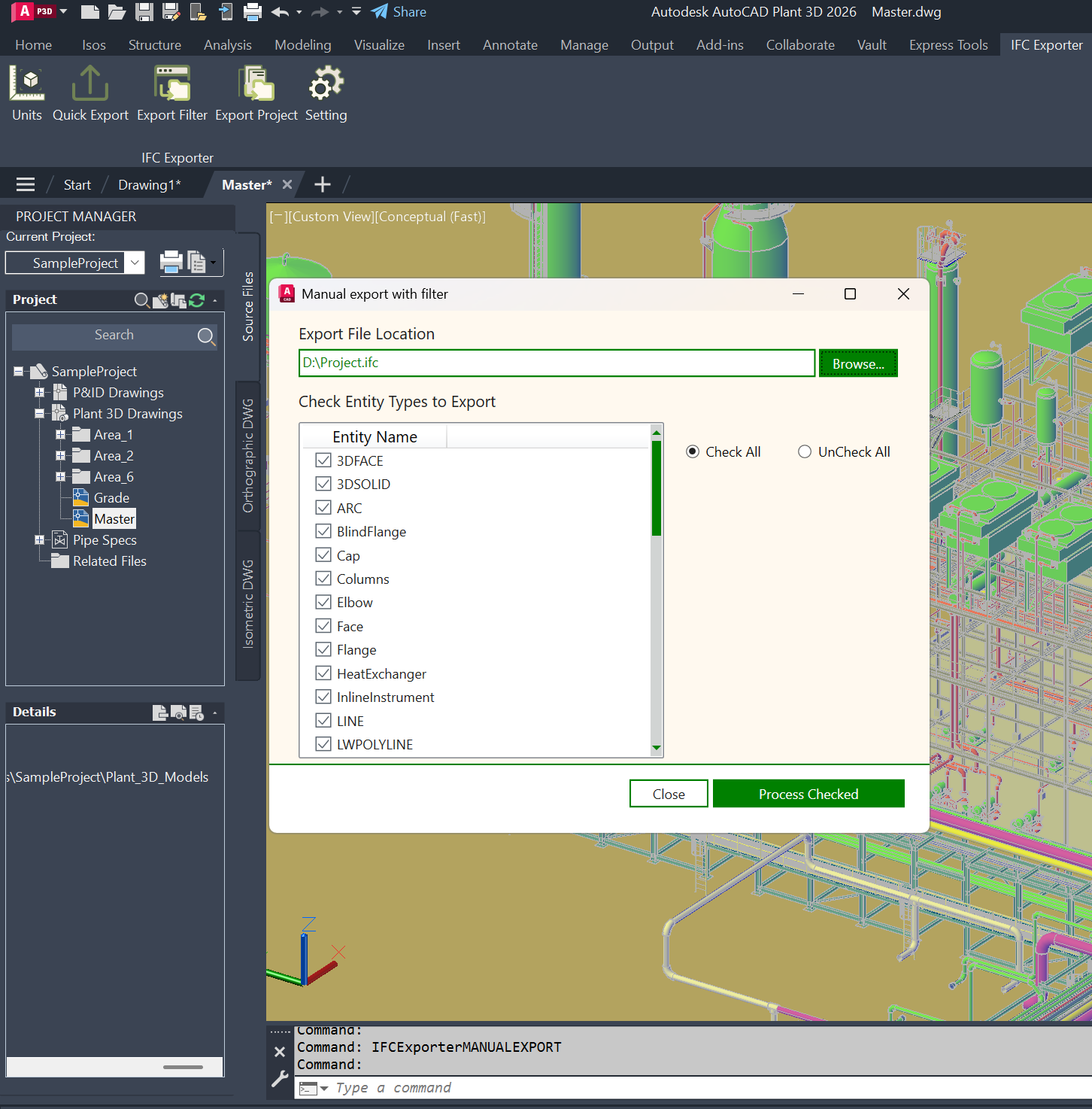Image resolution: width=1092 pixels, height=1109 pixels.
Task: Open the SampleProject current project dropdown
Action: coord(135,263)
